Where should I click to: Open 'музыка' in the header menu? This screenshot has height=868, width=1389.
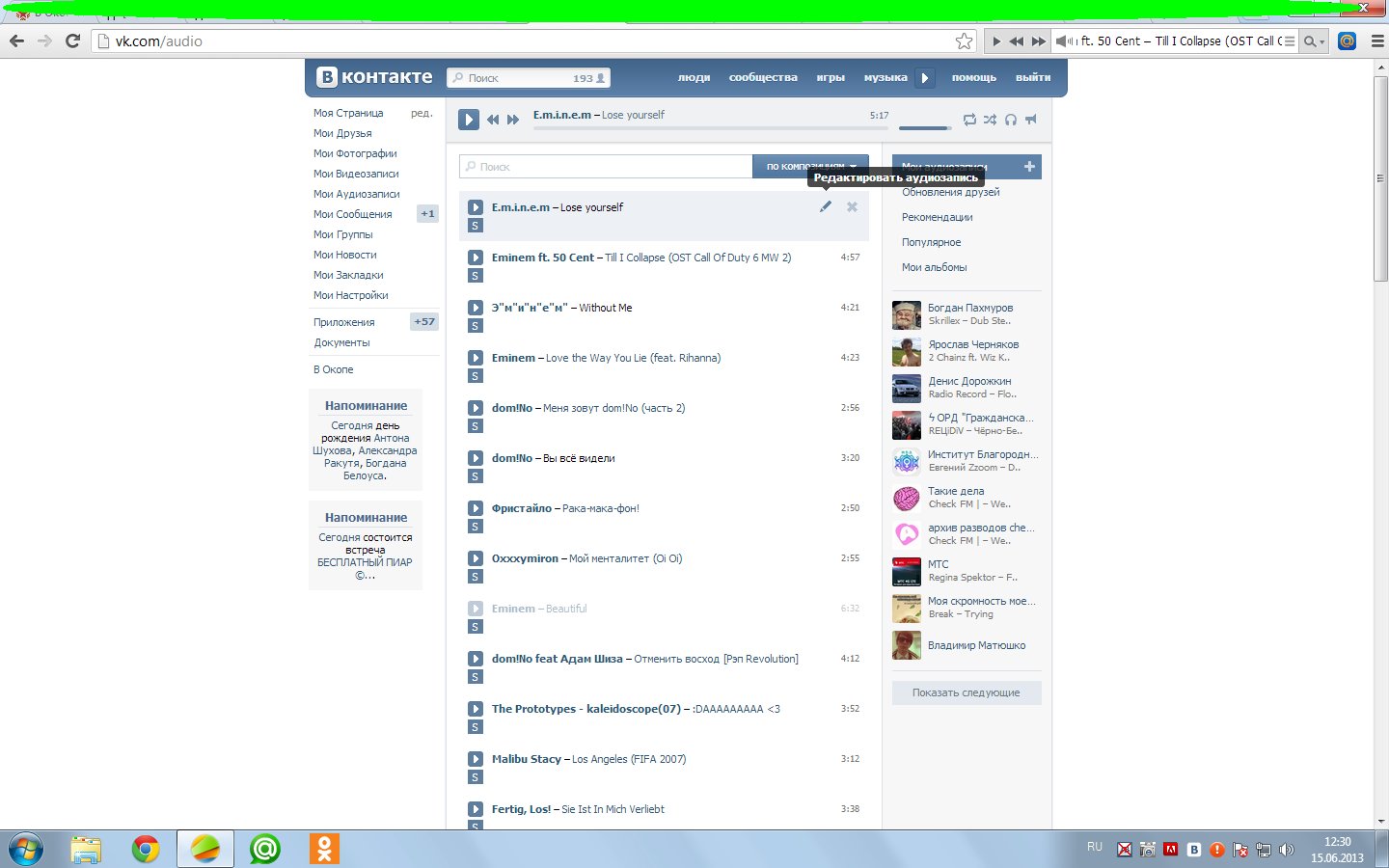[x=885, y=77]
